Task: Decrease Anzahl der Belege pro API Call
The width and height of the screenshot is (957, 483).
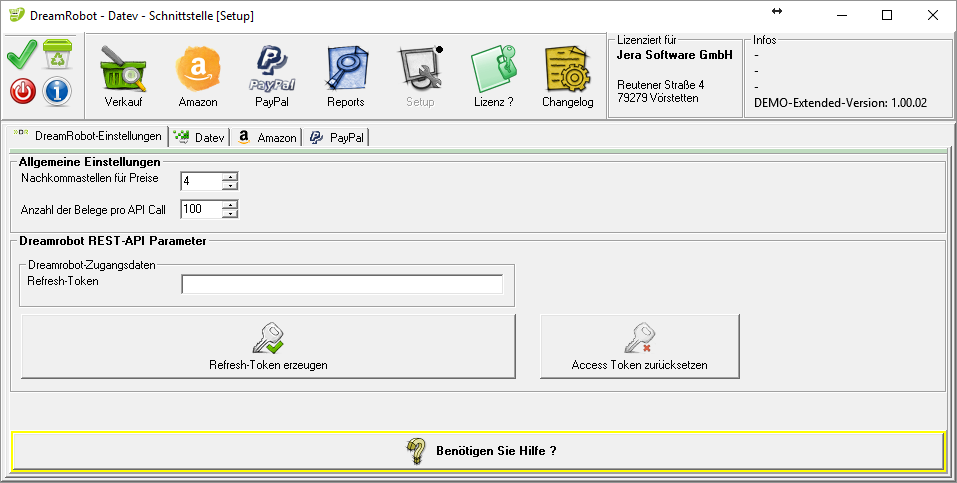Action: pos(231,214)
